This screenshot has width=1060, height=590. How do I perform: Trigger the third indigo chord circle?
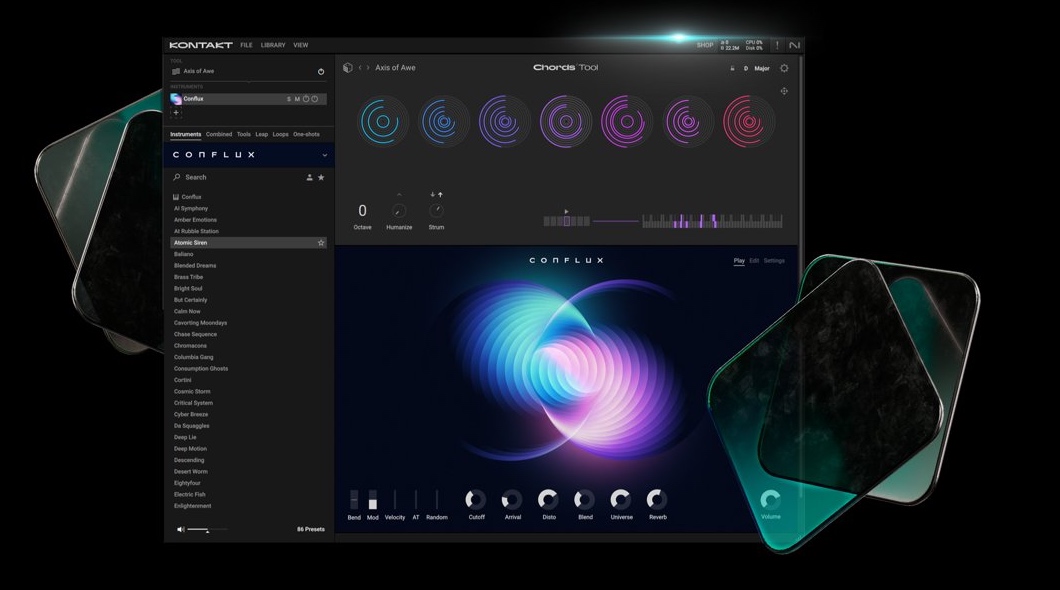point(504,122)
